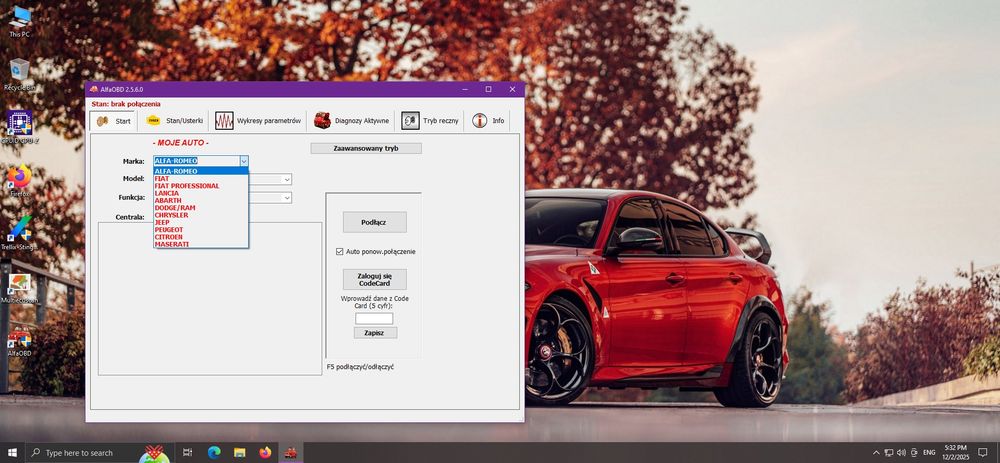This screenshot has width=1000, height=463.
Task: Choose CITROEN from the brand list
Action: pos(201,237)
